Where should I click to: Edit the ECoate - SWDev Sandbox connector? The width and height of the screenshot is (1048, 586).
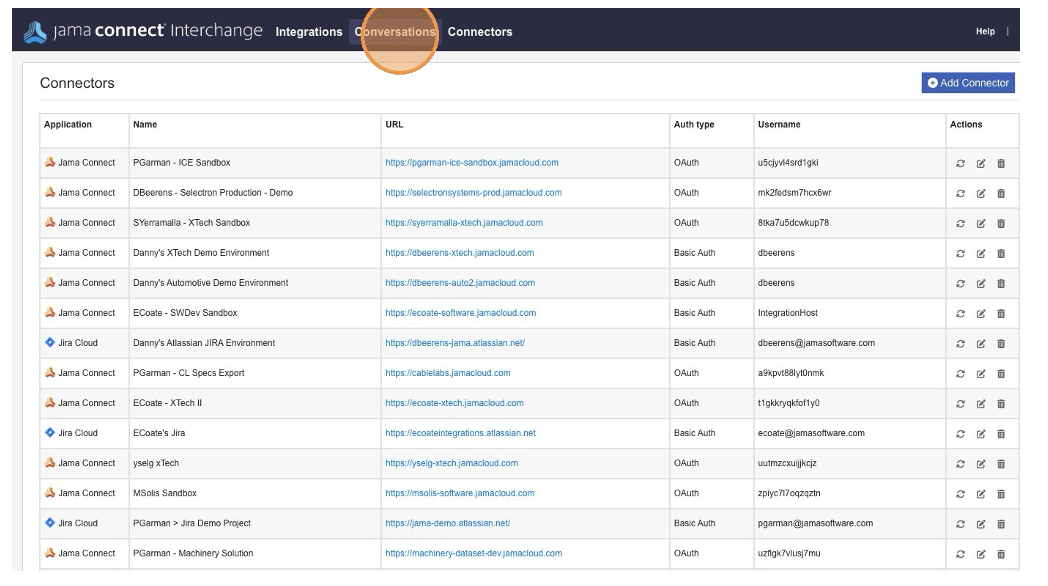coord(980,313)
